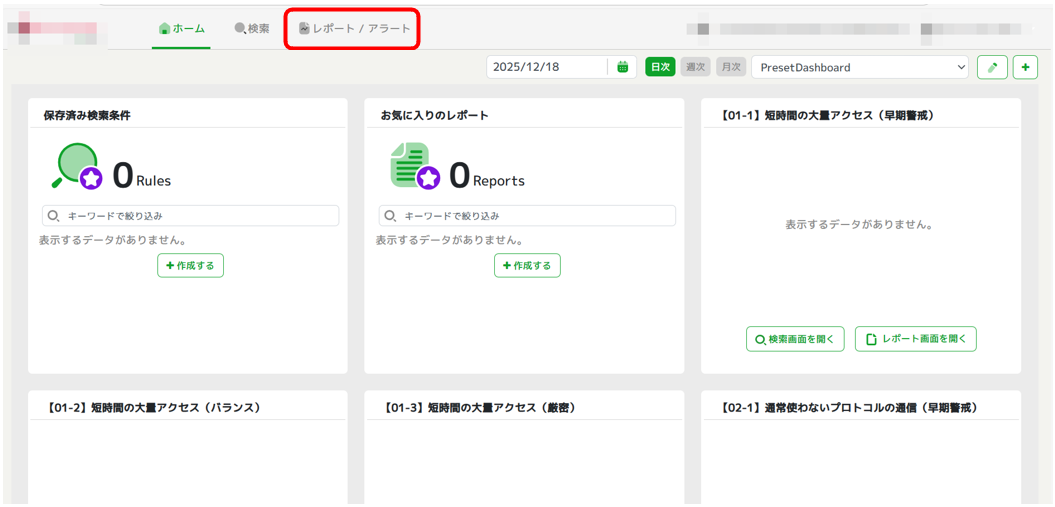Screen dimensions: 1055x507
Task: Open the ホーム tab
Action: pyautogui.click(x=181, y=29)
